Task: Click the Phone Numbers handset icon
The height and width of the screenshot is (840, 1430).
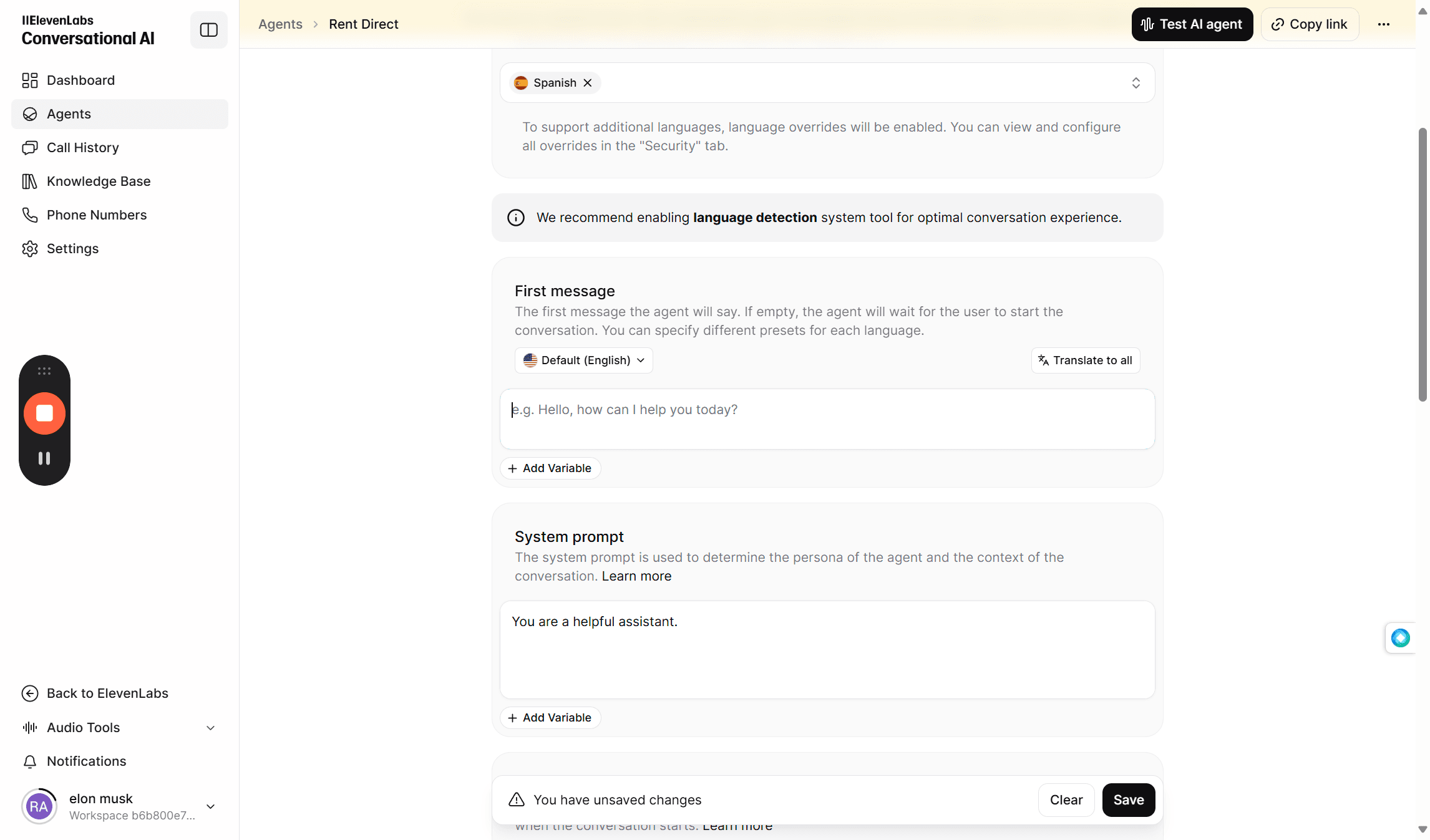Action: (30, 215)
